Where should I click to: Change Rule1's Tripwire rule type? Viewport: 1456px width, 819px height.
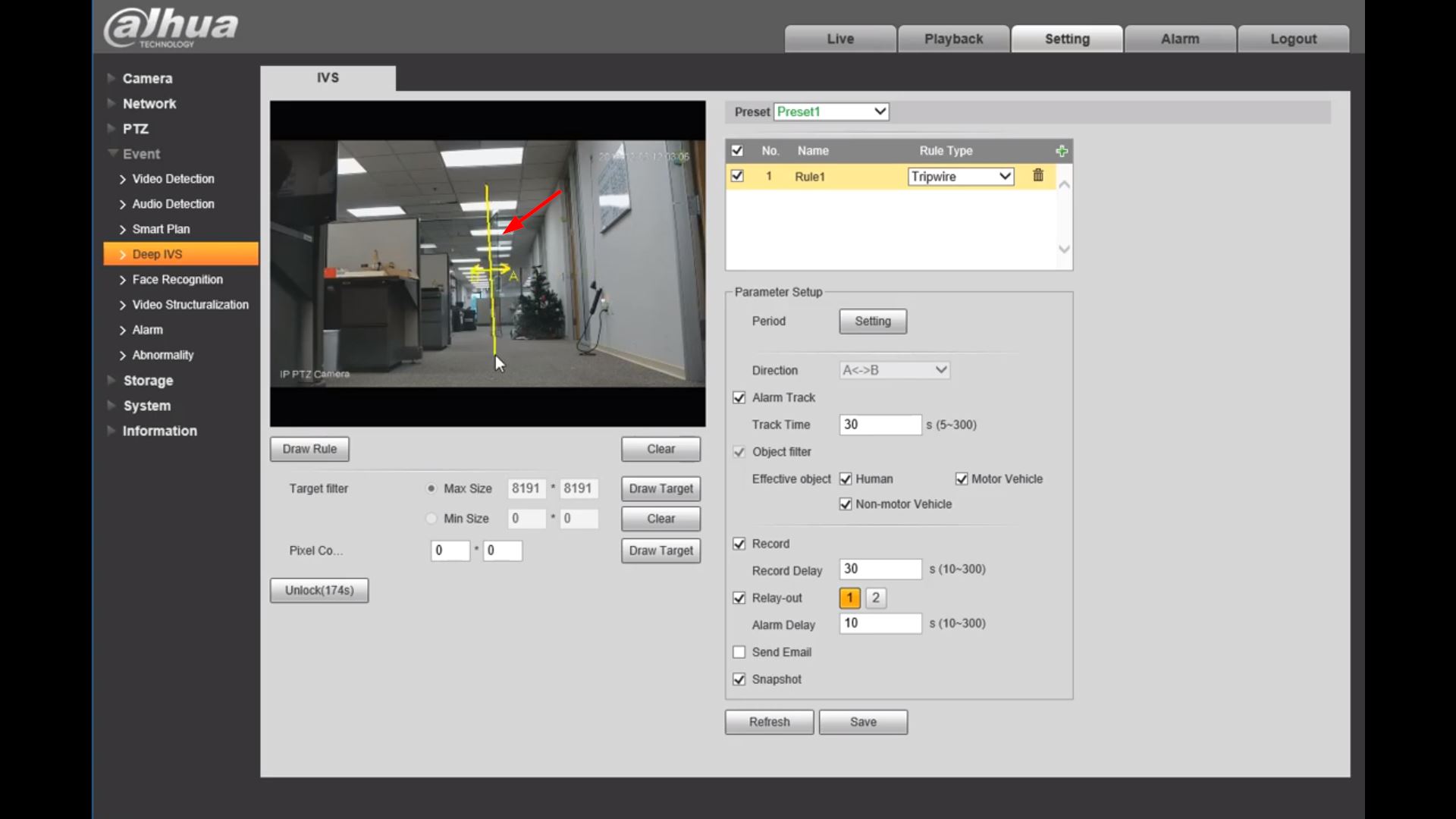(960, 176)
